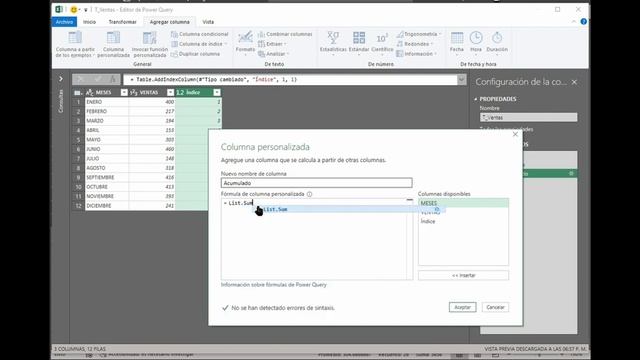Click Aceptar in the dialog
This screenshot has width=640, height=360.
click(462, 307)
